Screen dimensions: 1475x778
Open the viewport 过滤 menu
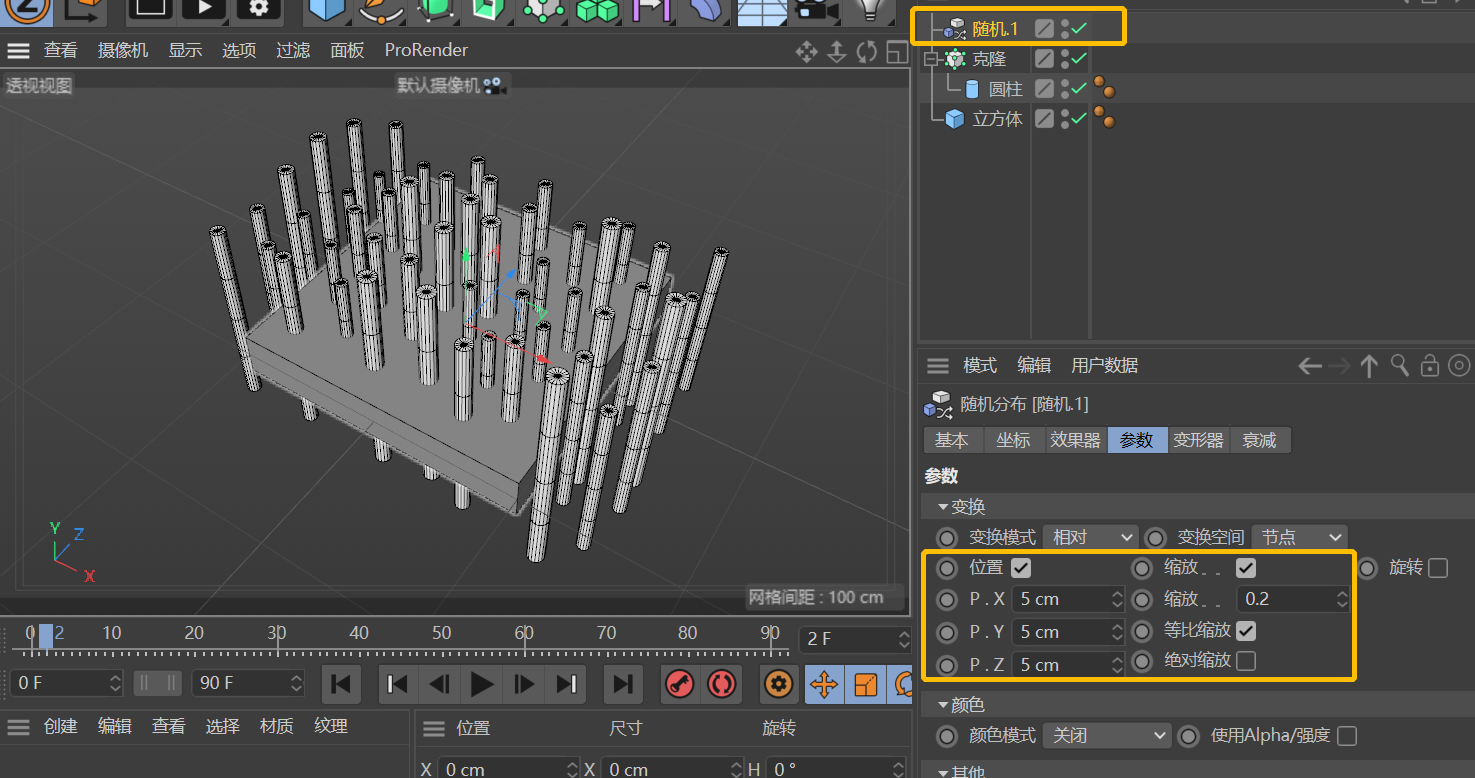(293, 50)
